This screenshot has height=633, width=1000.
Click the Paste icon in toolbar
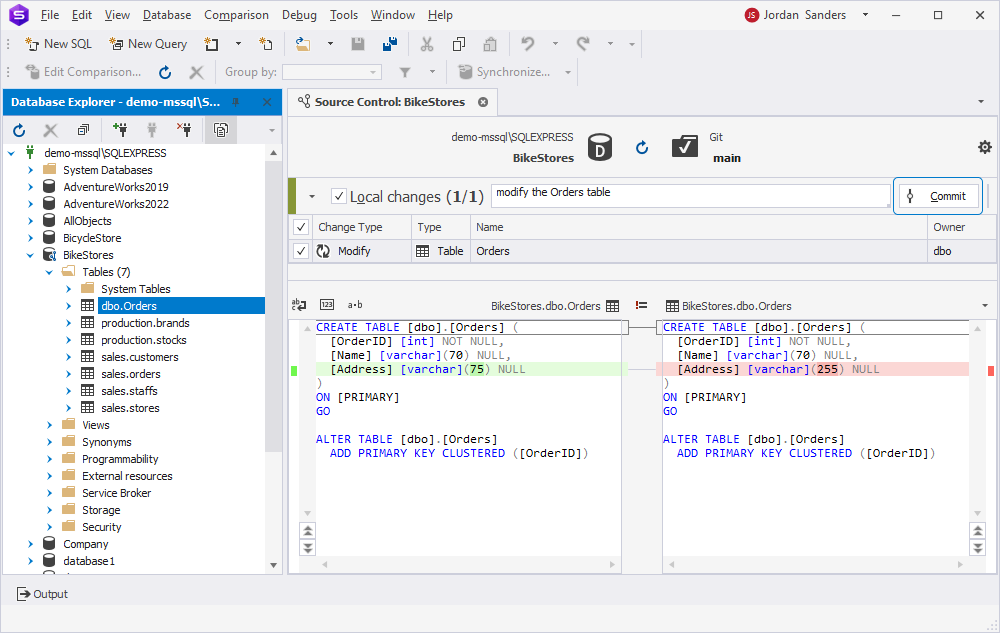coord(490,44)
